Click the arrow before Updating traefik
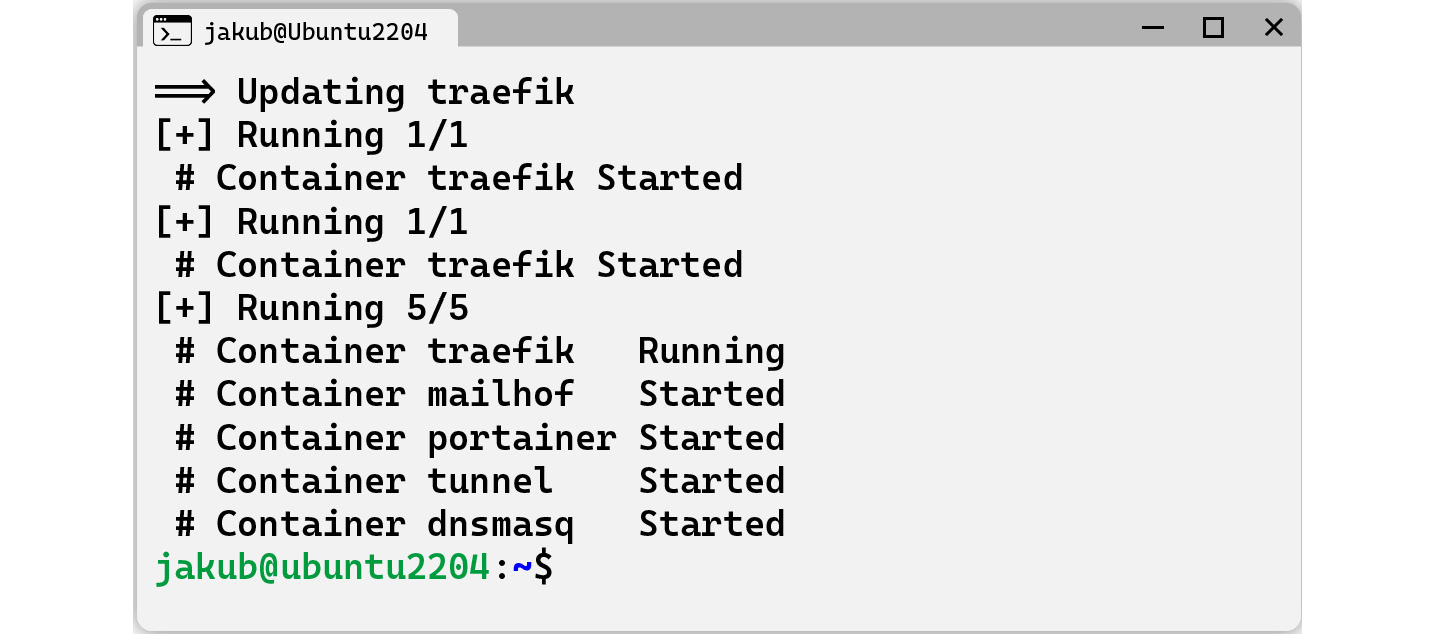The width and height of the screenshot is (1436, 634). pos(185,92)
